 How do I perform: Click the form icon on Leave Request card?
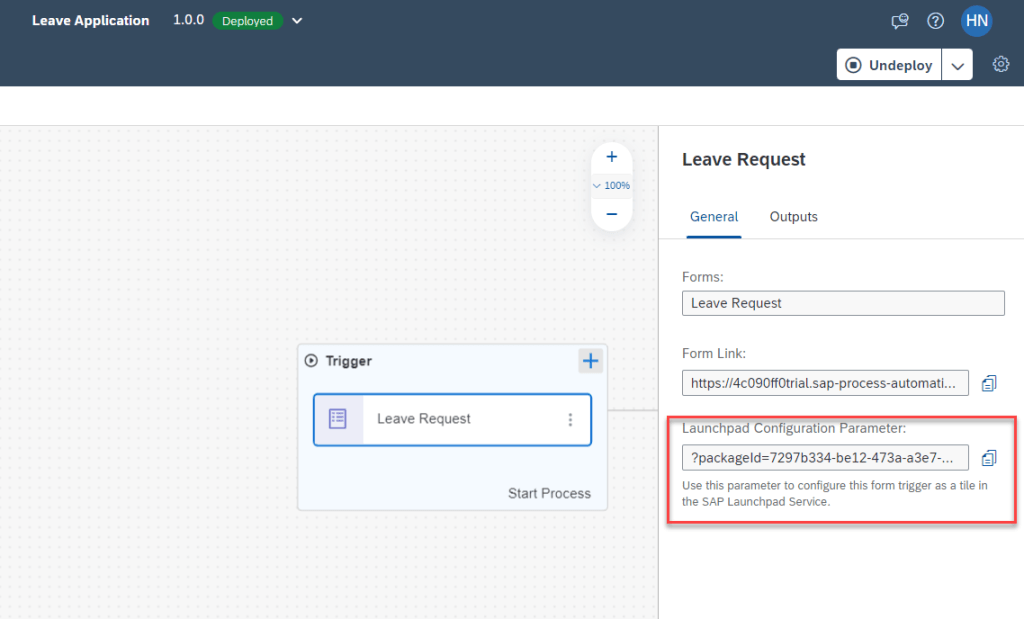pos(338,419)
